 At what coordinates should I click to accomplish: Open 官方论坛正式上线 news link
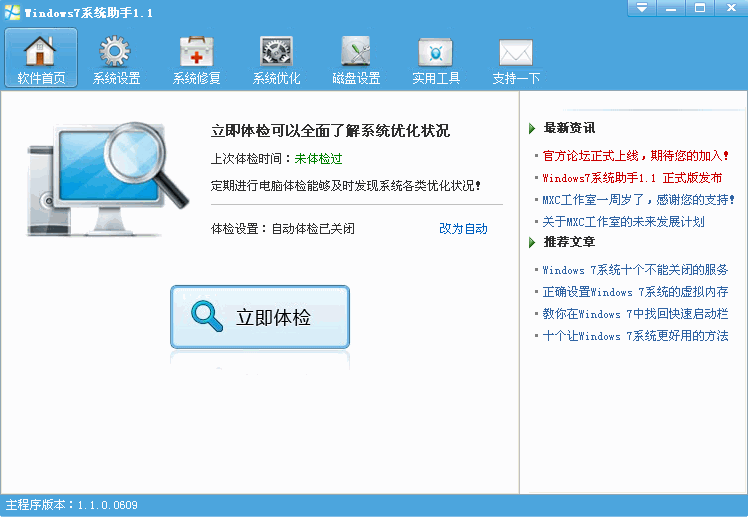pos(635,155)
